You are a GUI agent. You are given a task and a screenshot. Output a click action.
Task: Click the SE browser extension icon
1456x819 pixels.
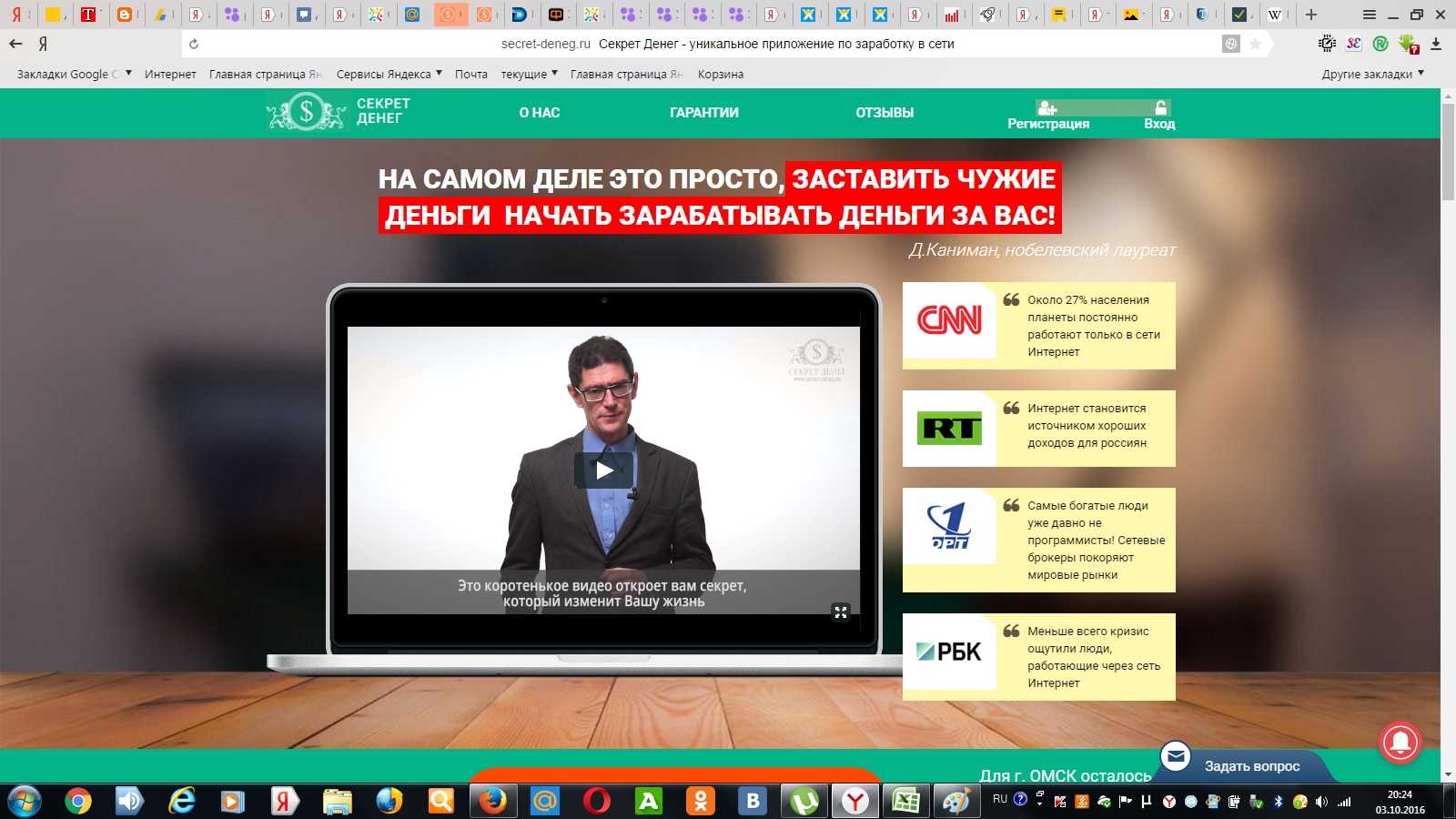[1354, 43]
